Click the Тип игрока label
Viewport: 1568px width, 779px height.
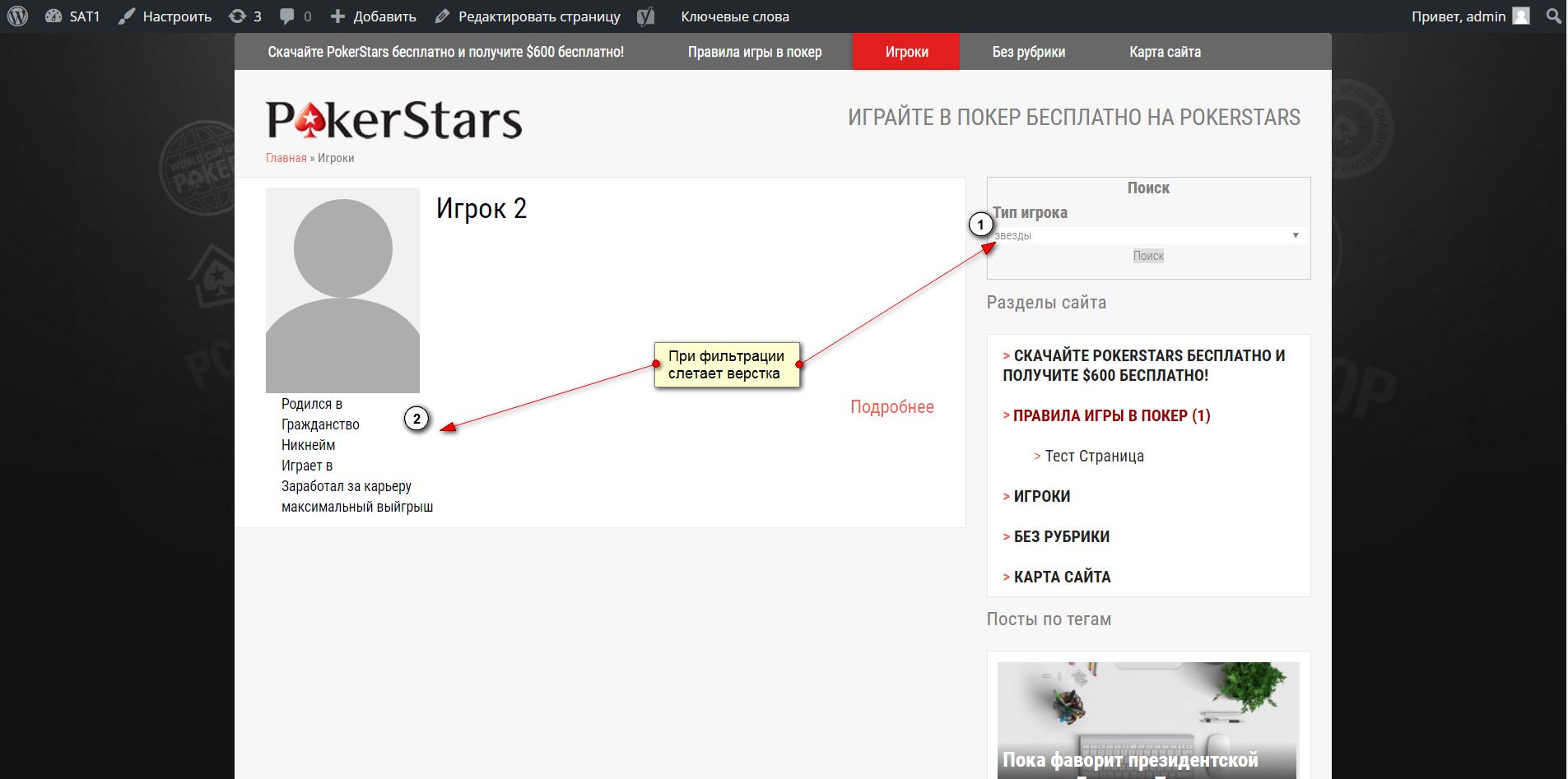tap(1030, 212)
